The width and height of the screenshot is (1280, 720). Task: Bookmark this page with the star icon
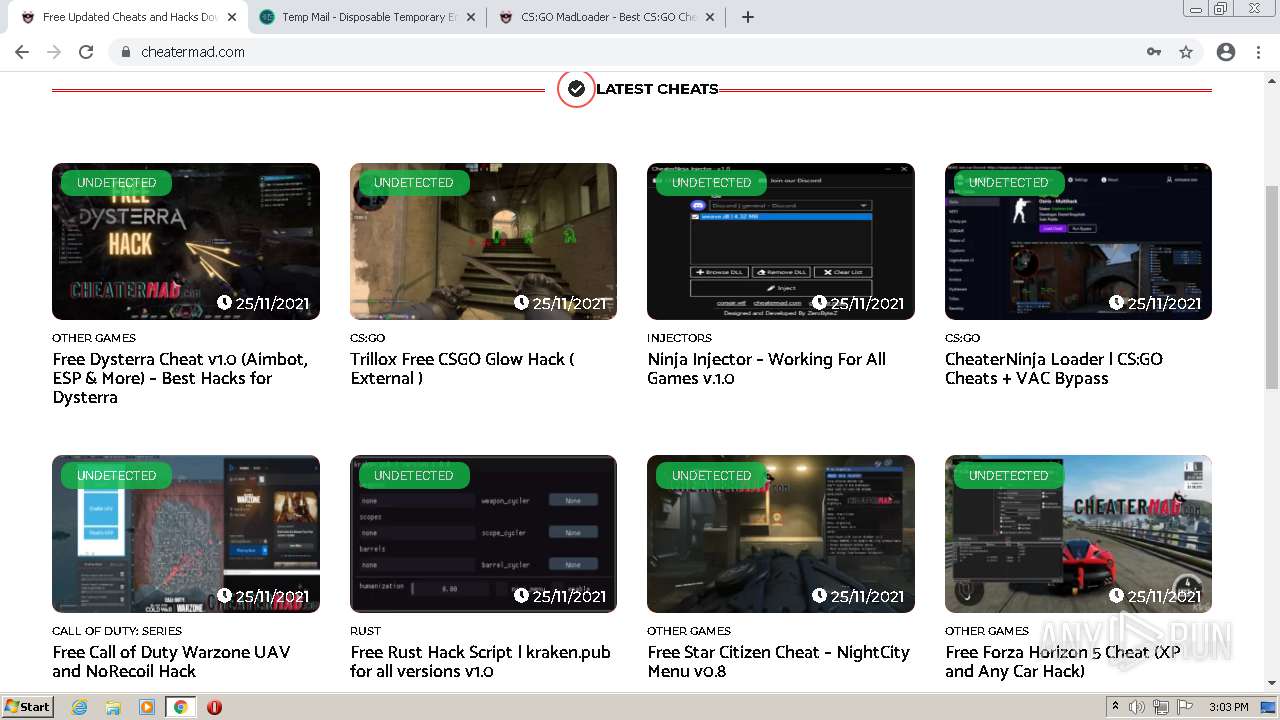click(1186, 52)
